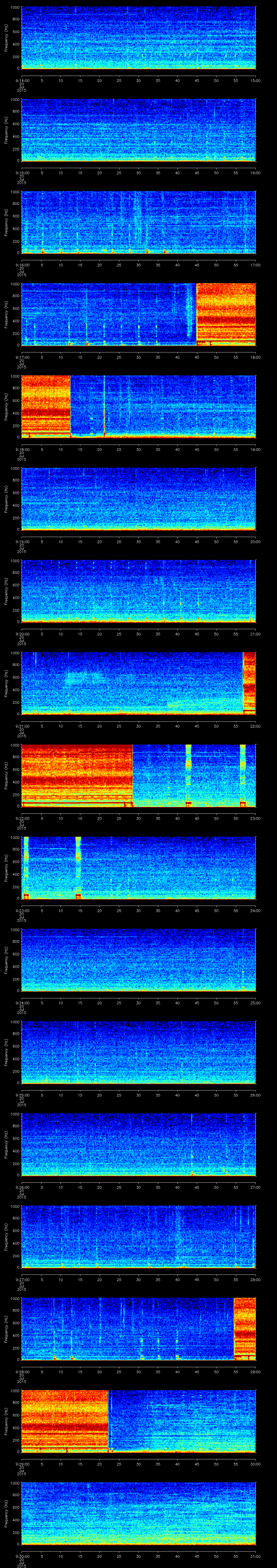Image resolution: width=277 pixels, height=1568 pixels.
Task: Pick the 9:22:00 spectrogram panel
Action: (139, 775)
